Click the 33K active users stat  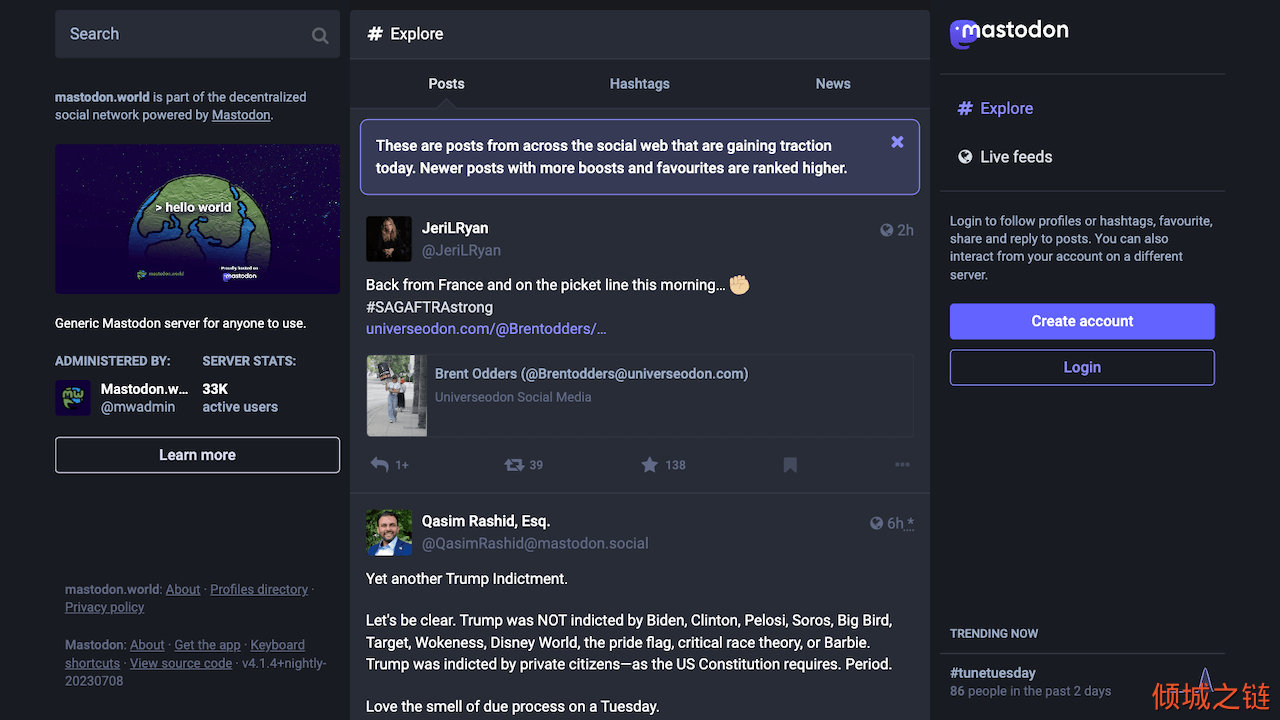pyautogui.click(x=240, y=398)
